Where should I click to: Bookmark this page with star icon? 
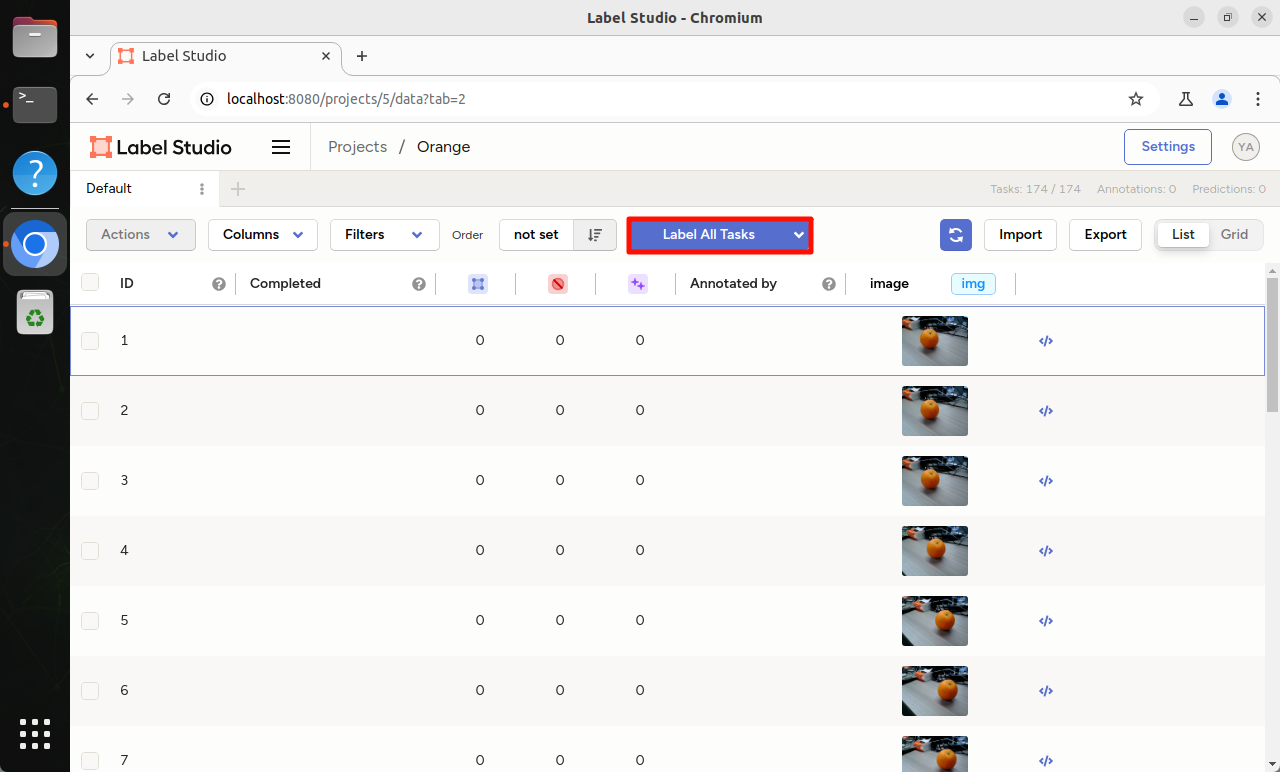pos(1136,99)
